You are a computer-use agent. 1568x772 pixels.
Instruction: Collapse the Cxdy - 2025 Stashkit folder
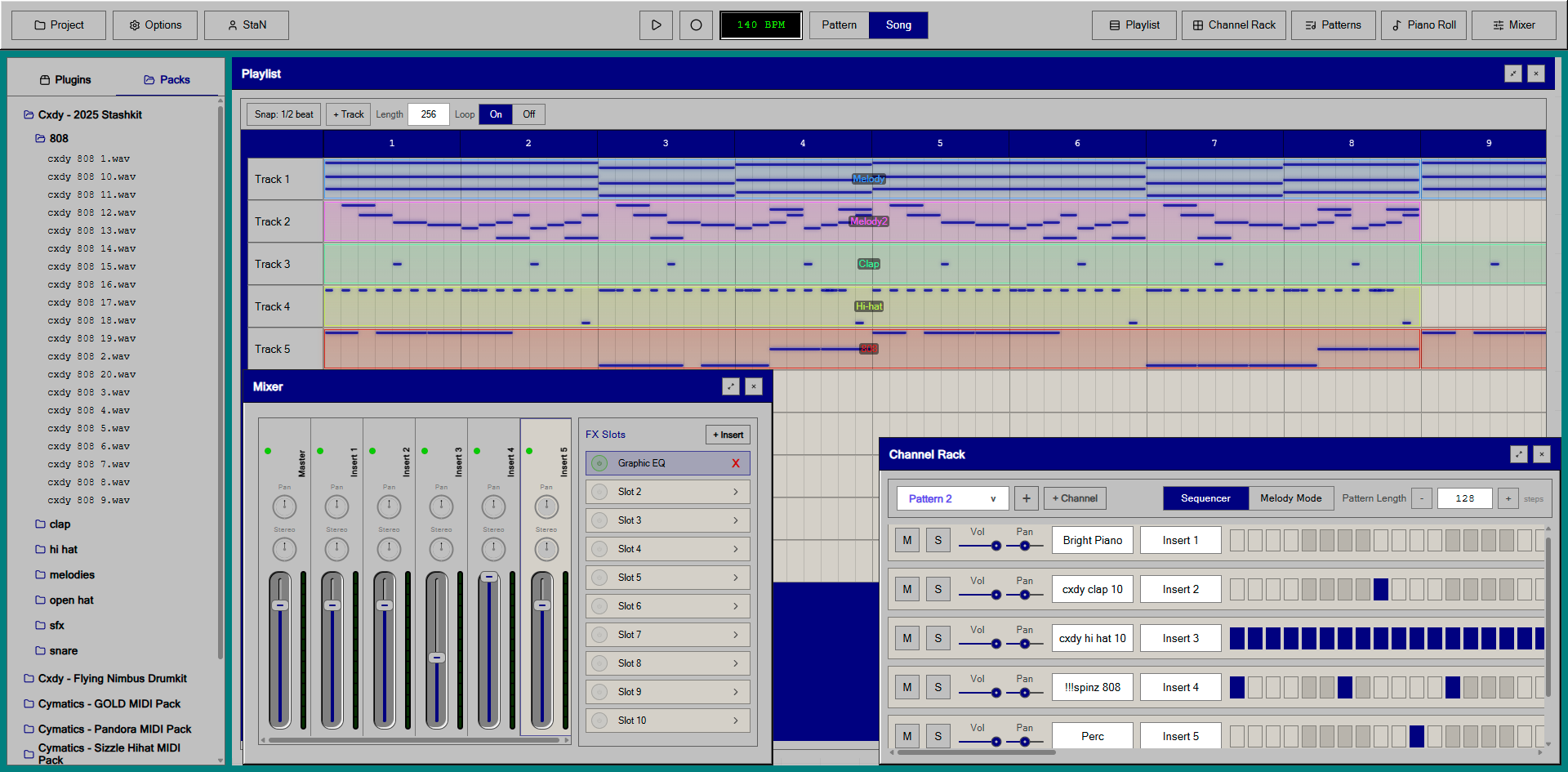tap(82, 115)
